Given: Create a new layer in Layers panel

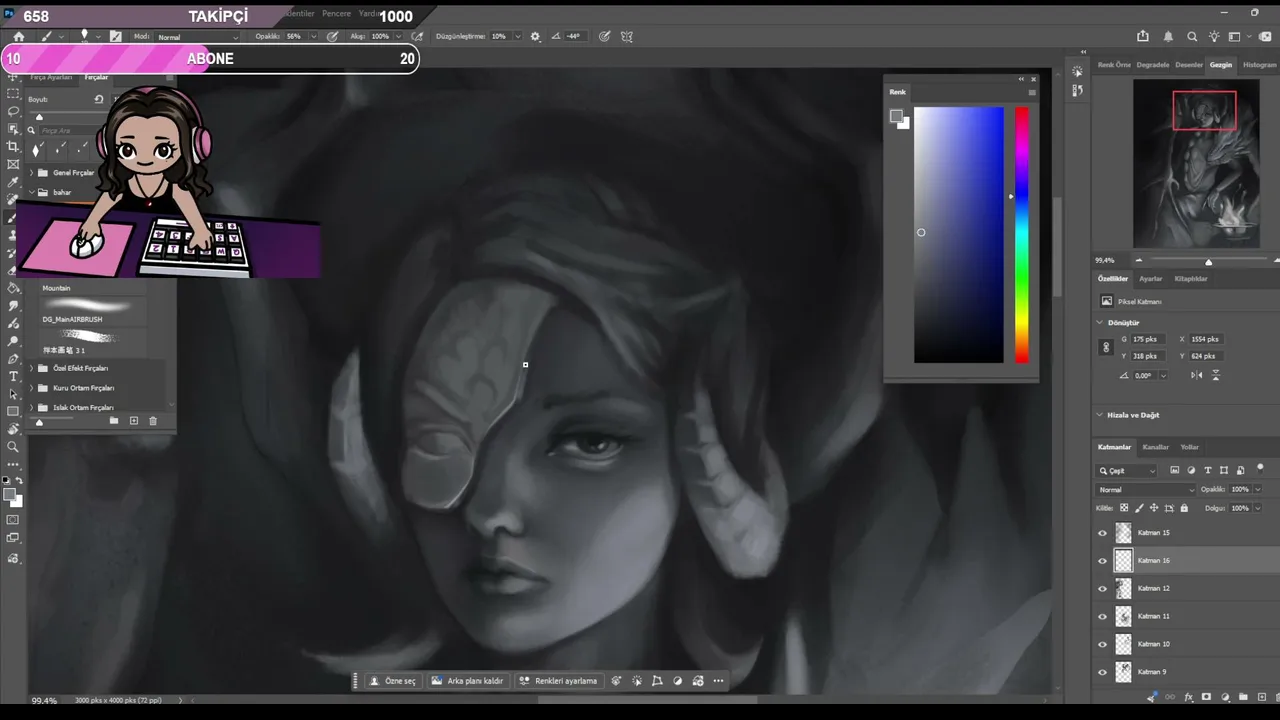Looking at the screenshot, I should 1261,696.
